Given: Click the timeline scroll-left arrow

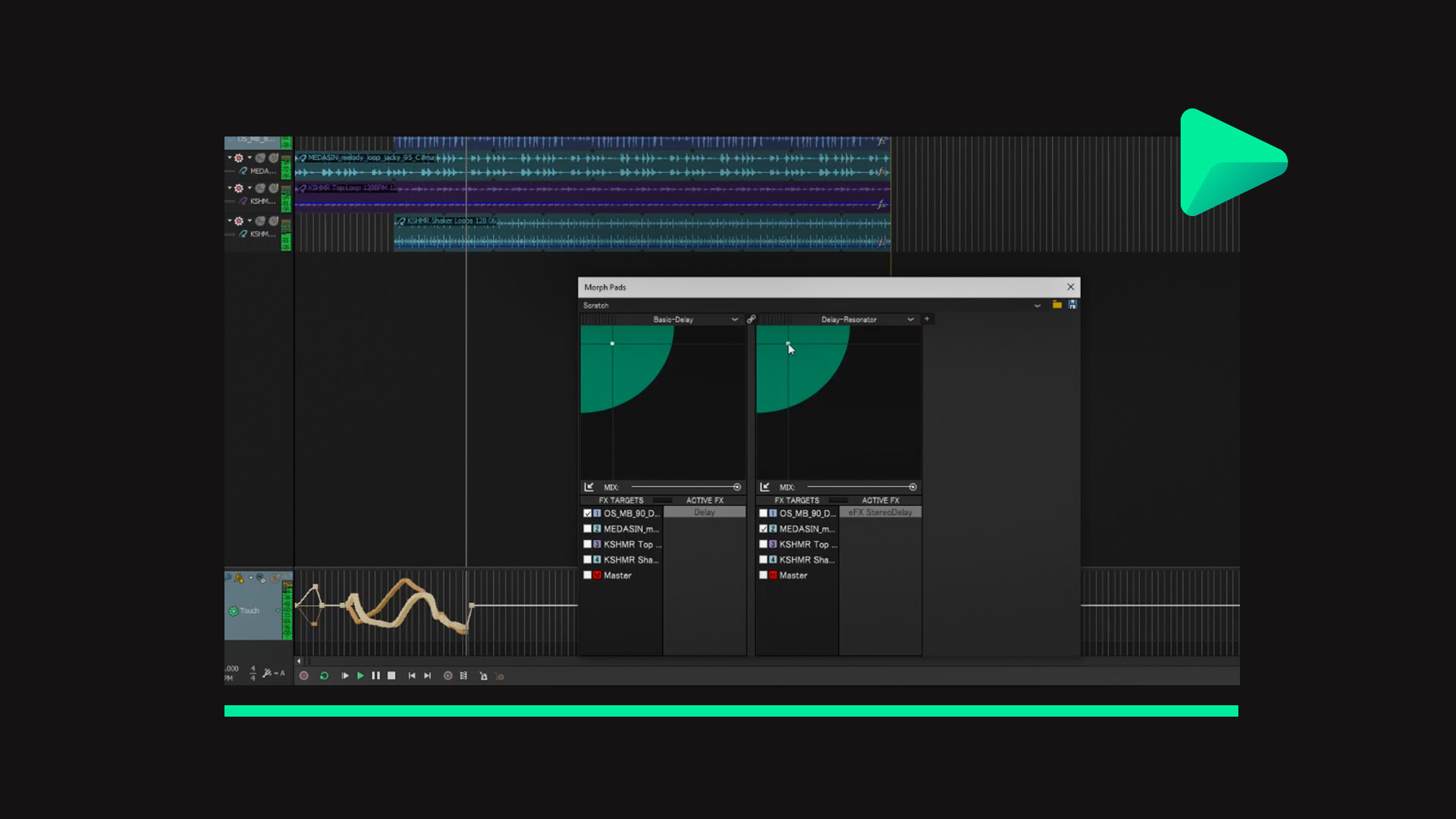Looking at the screenshot, I should coord(299,661).
